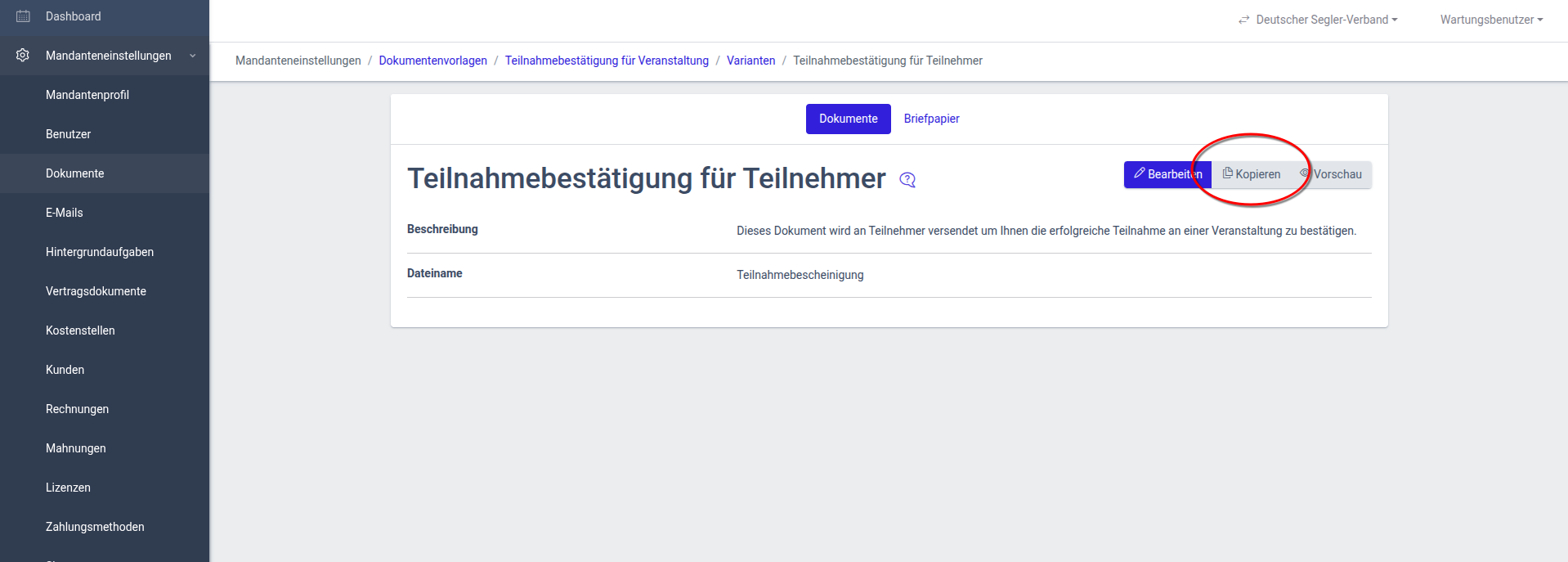This screenshot has height=562, width=1568.
Task: Open Mandantenprofil in the sidebar
Action: coord(87,95)
